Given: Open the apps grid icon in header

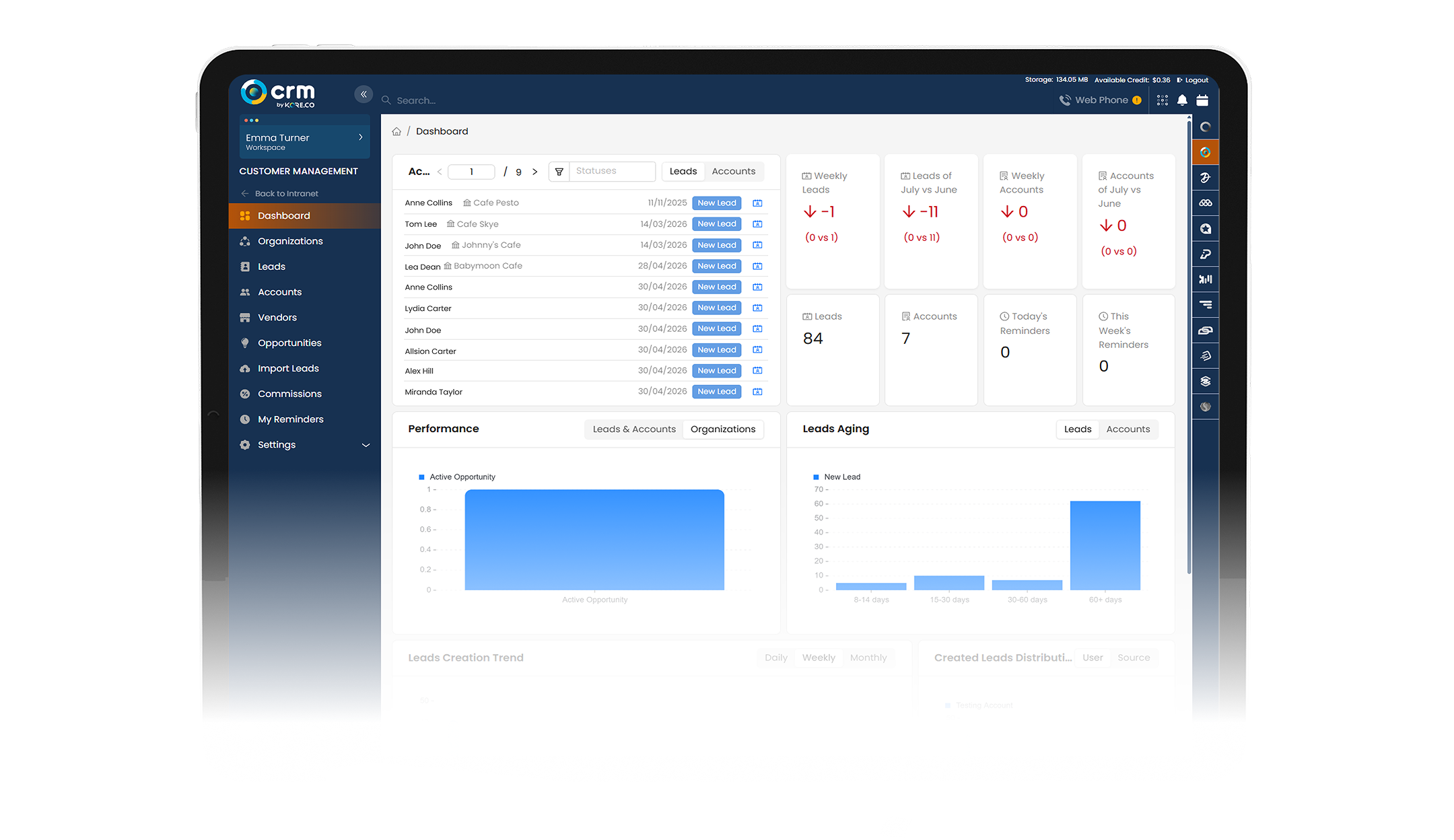Looking at the screenshot, I should 1163,100.
